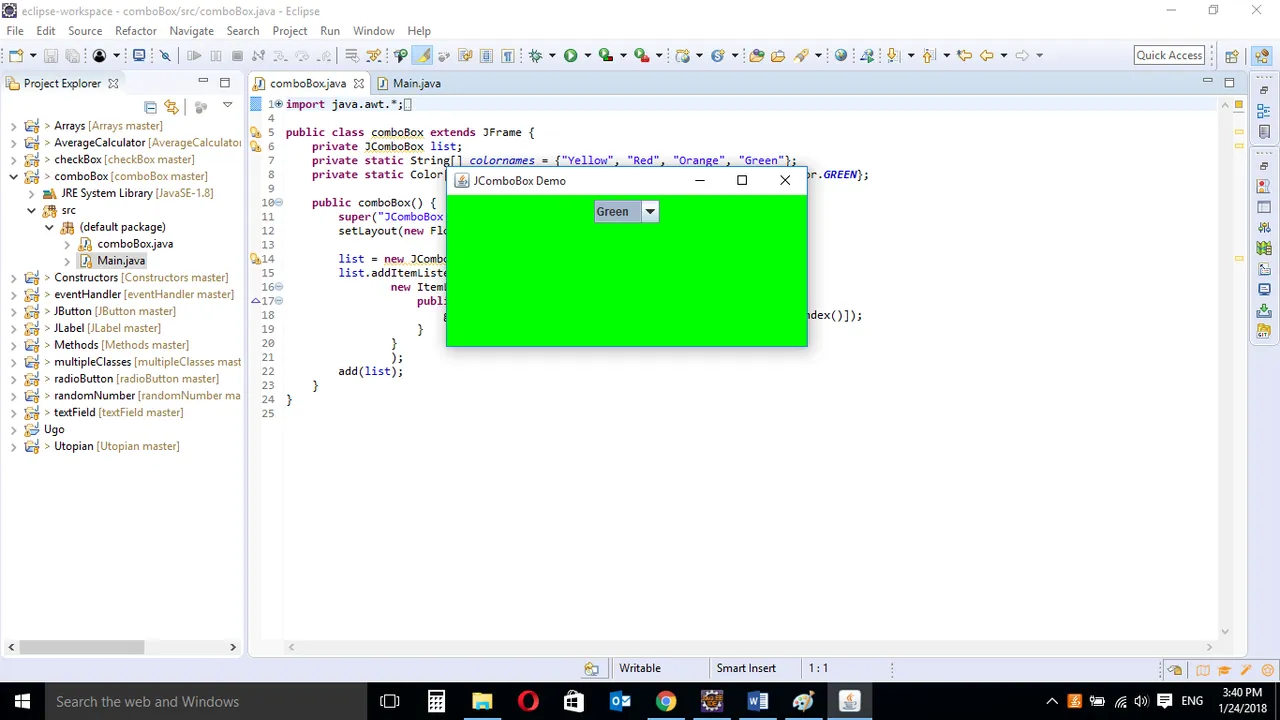Screen dimensions: 1280x720
Task: Switch to the Main.java editor tab
Action: point(409,84)
